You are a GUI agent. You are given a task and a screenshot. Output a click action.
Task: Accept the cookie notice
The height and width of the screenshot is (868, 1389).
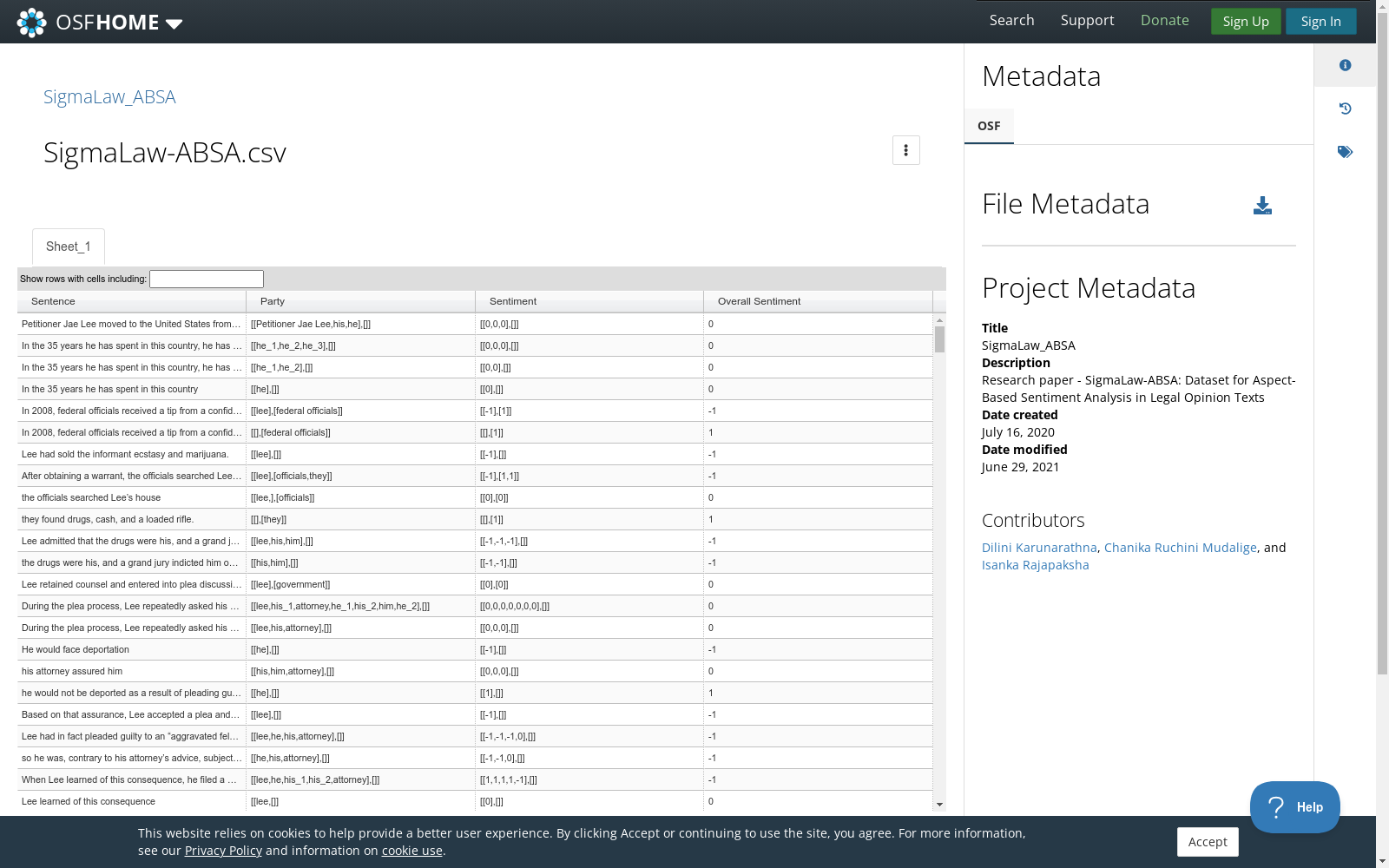click(x=1207, y=842)
